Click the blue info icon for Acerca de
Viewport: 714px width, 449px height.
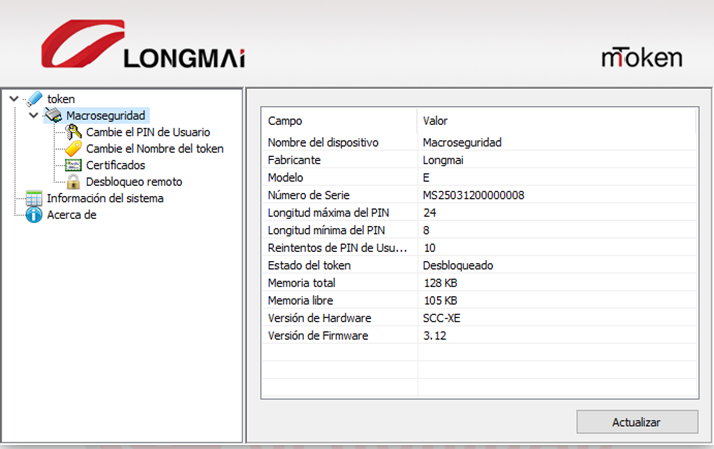[x=34, y=214]
